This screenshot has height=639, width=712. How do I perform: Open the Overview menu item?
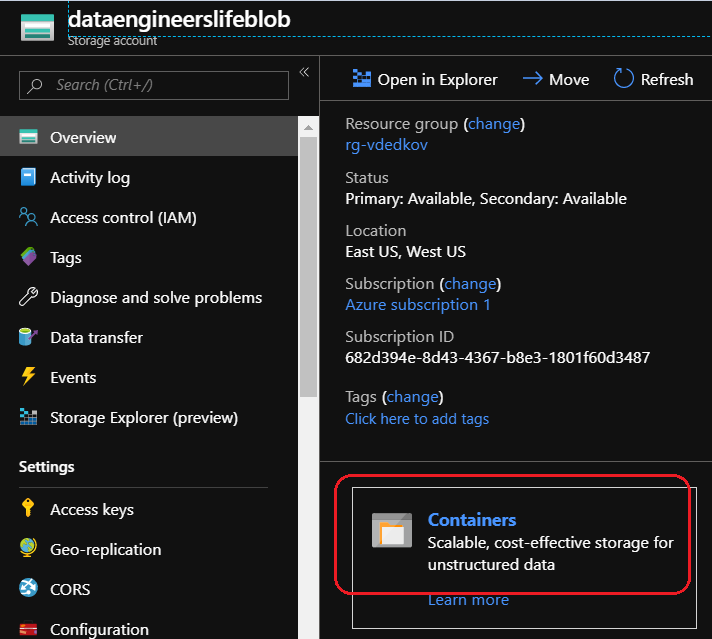[149, 137]
